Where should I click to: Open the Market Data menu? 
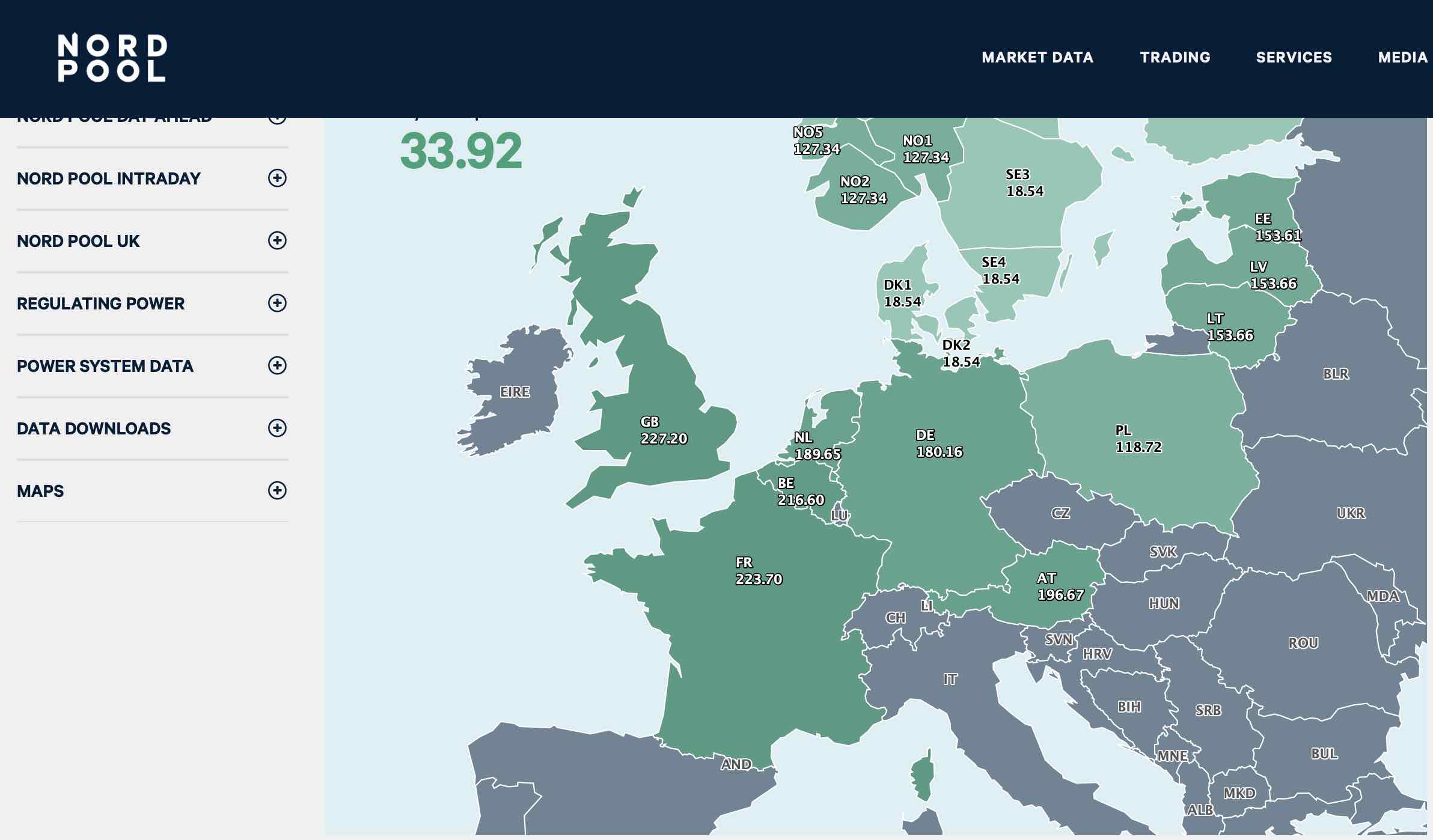[x=1037, y=58]
